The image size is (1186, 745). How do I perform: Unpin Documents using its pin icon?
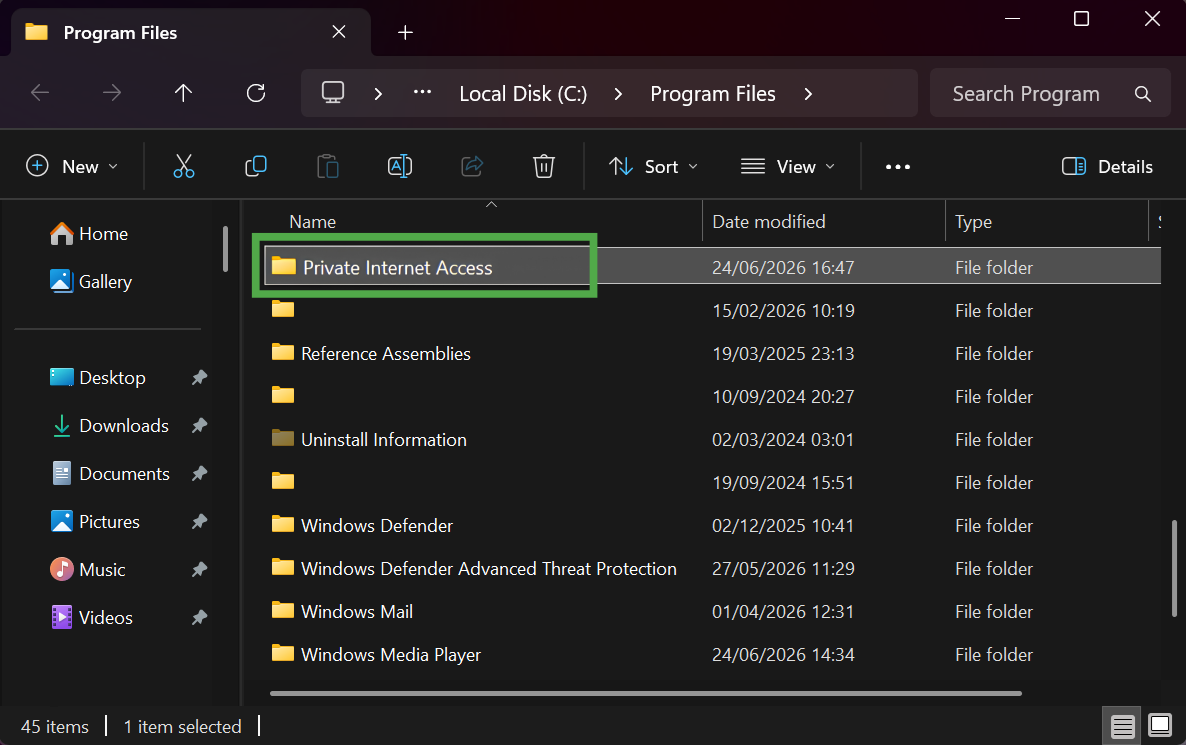click(199, 473)
